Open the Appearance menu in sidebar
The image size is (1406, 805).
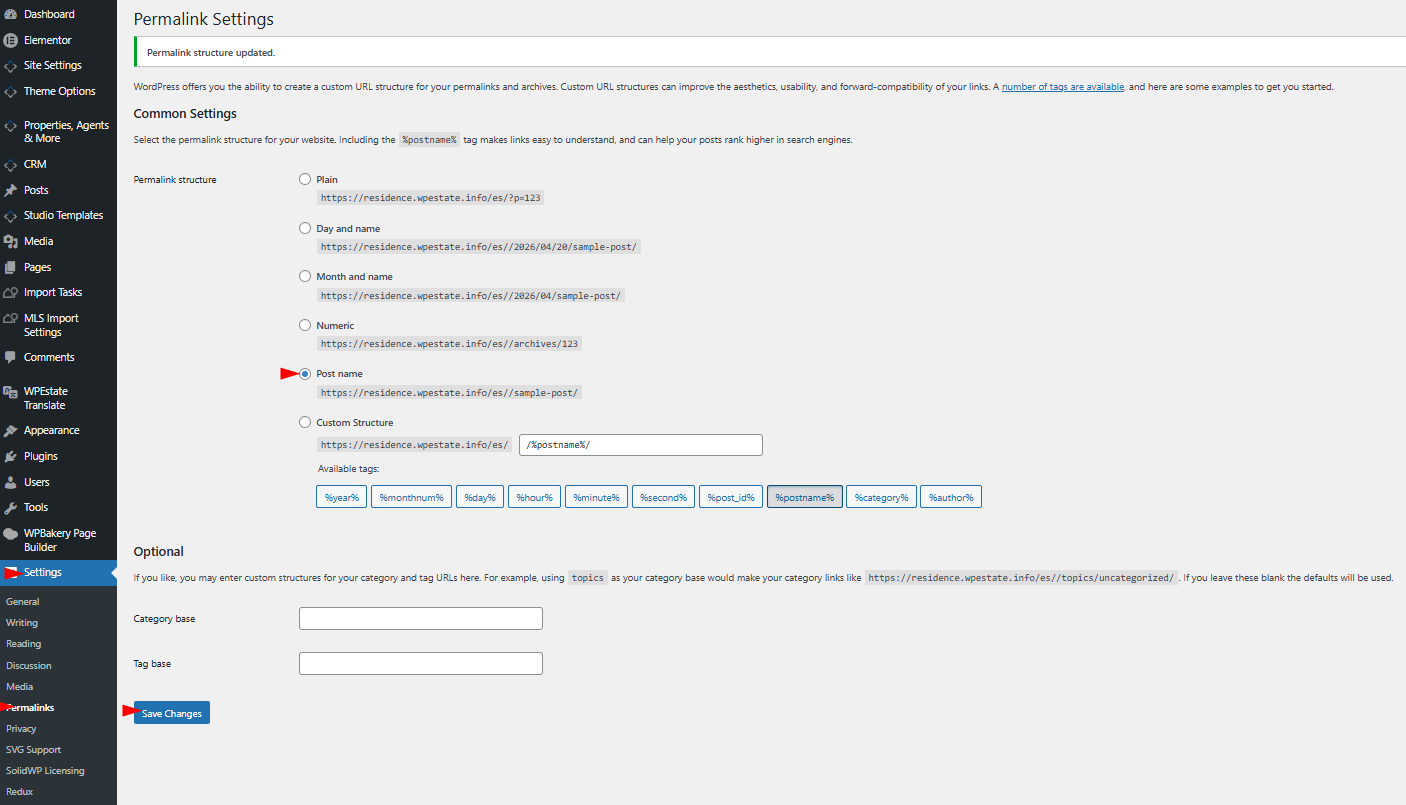pos(51,430)
